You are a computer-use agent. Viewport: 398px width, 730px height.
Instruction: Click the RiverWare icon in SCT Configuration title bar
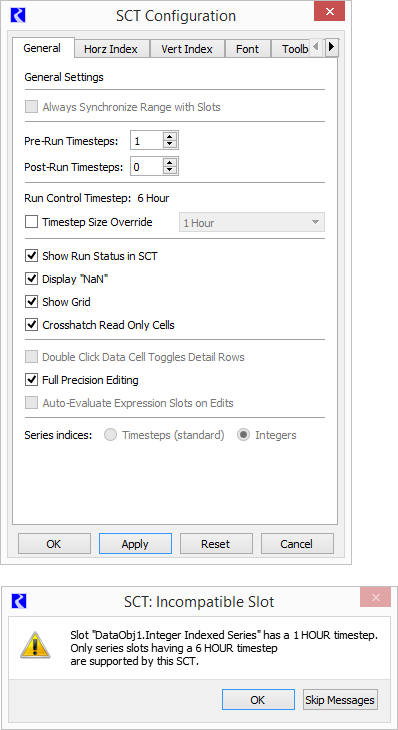tap(18, 15)
